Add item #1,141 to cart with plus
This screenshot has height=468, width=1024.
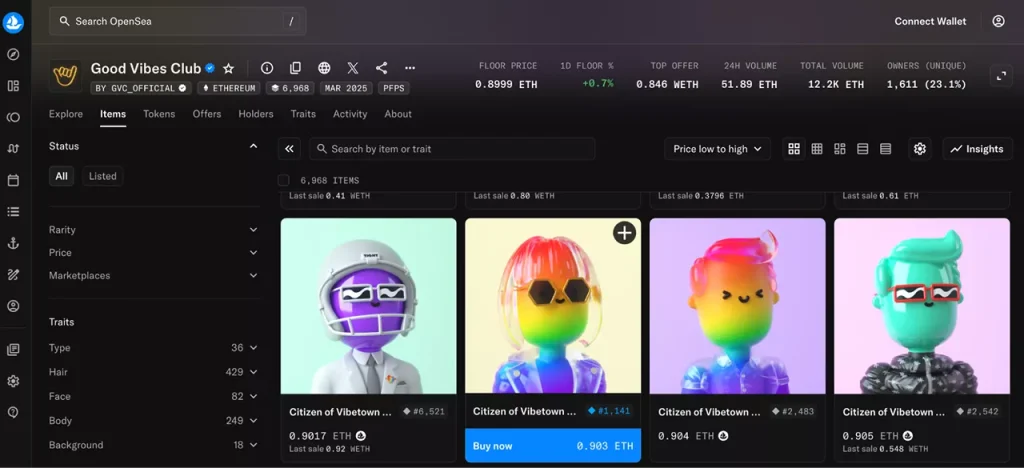point(624,233)
